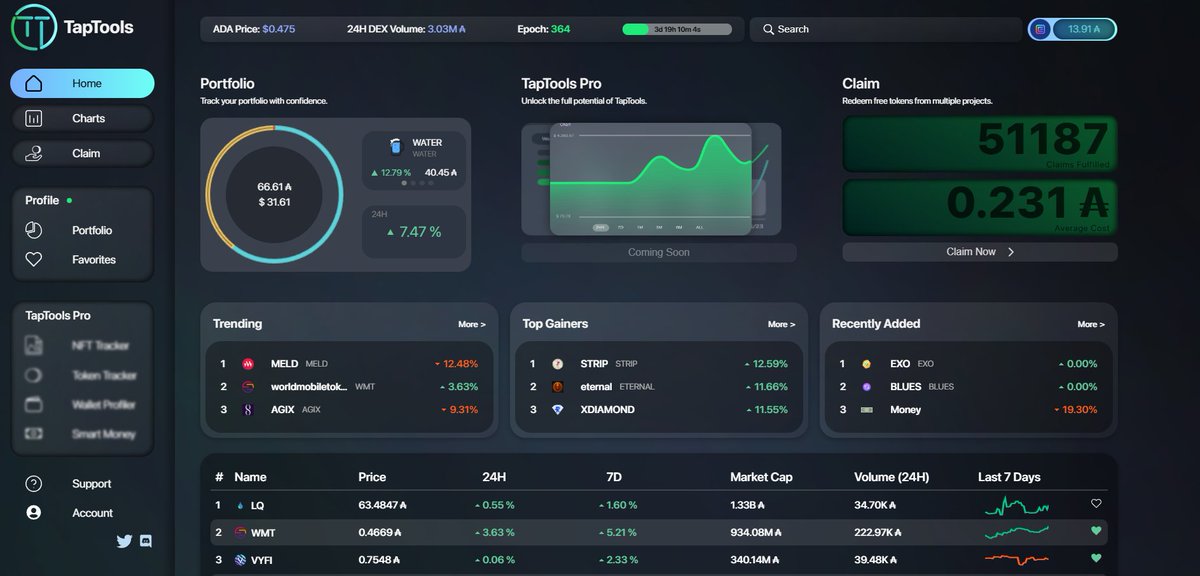Click the pie chart icon beside Portfolio
1200x576 pixels.
(x=34, y=230)
